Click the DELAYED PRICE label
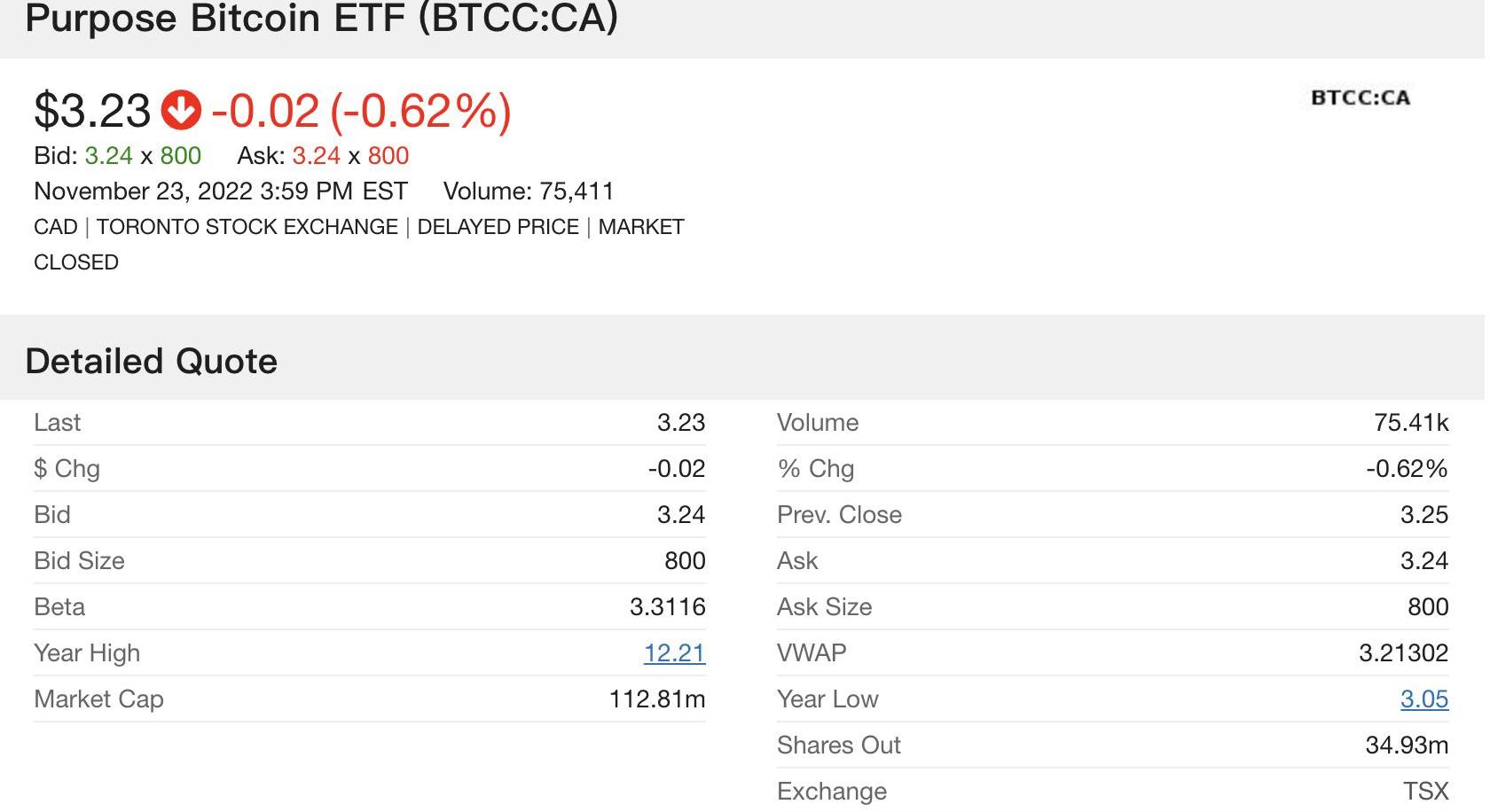The height and width of the screenshot is (812, 1490). point(498,227)
